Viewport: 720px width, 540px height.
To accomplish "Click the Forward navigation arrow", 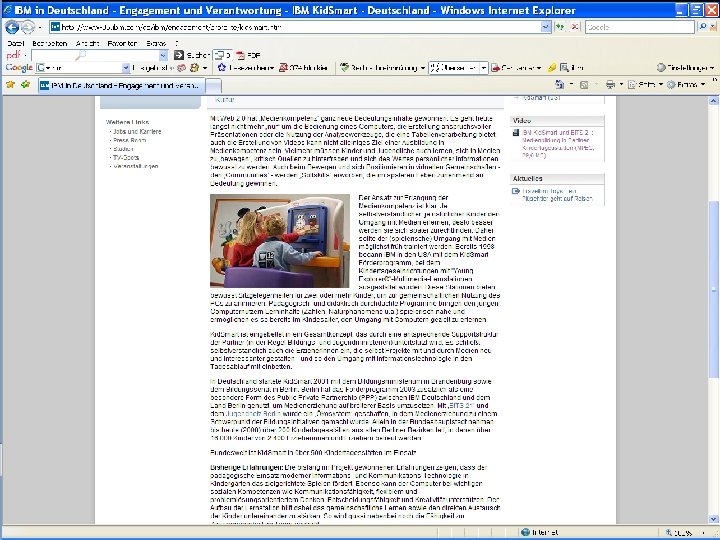I will [28, 28].
